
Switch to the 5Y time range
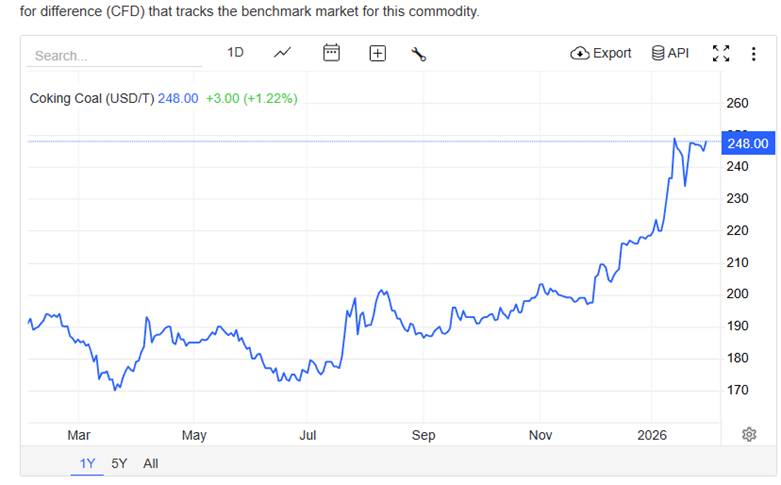tap(119, 463)
